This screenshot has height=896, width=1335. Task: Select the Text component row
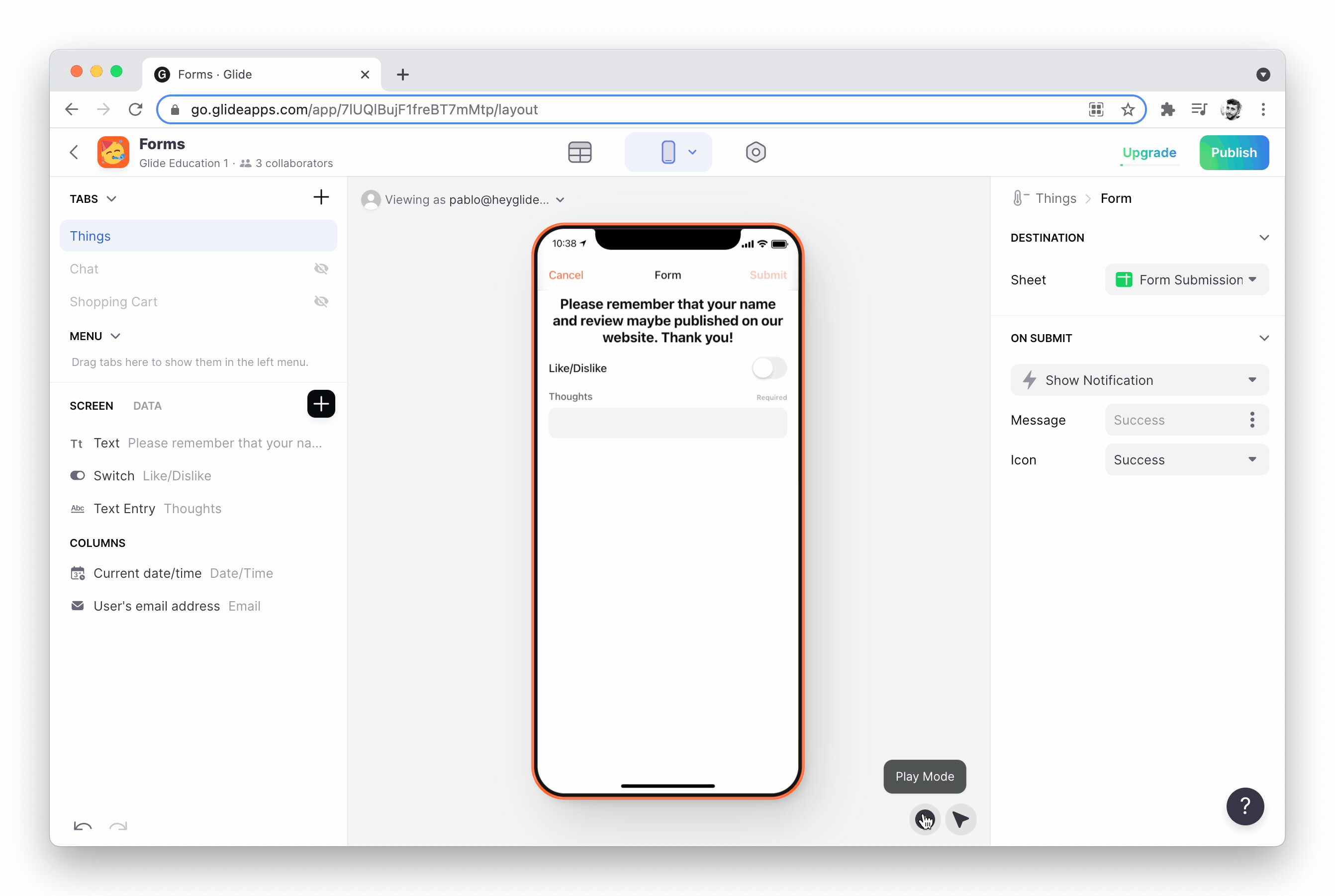point(198,444)
